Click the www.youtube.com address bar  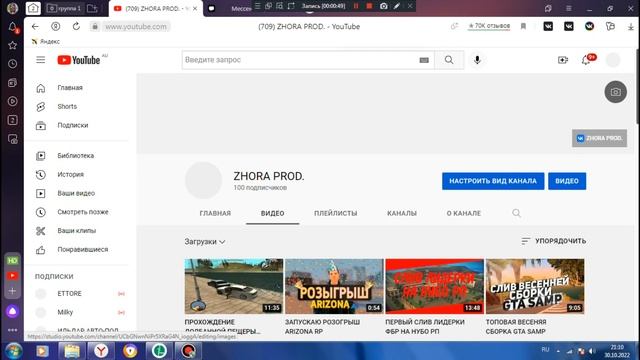click(x=136, y=27)
